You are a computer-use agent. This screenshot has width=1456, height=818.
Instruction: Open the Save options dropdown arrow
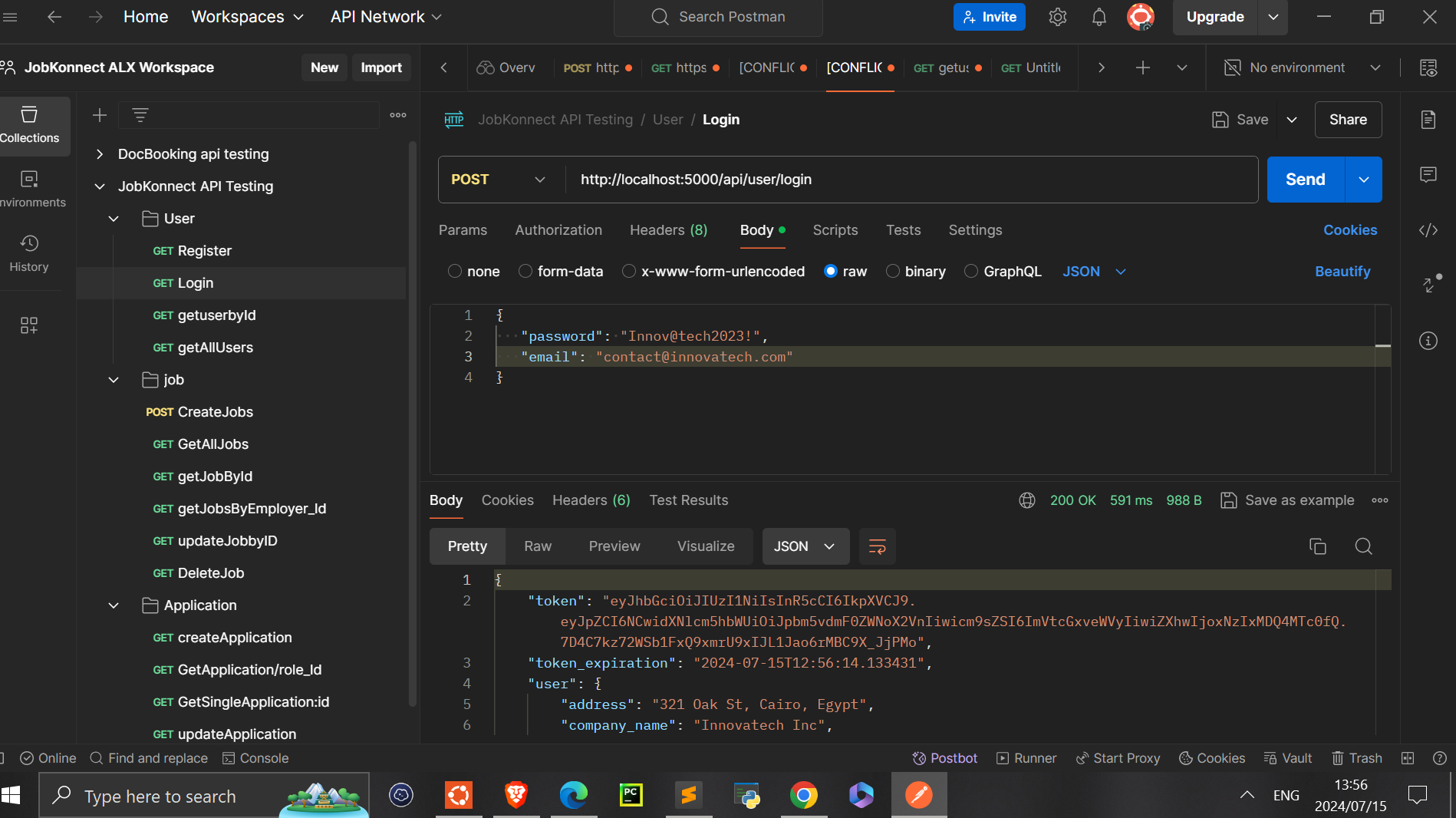1292,120
